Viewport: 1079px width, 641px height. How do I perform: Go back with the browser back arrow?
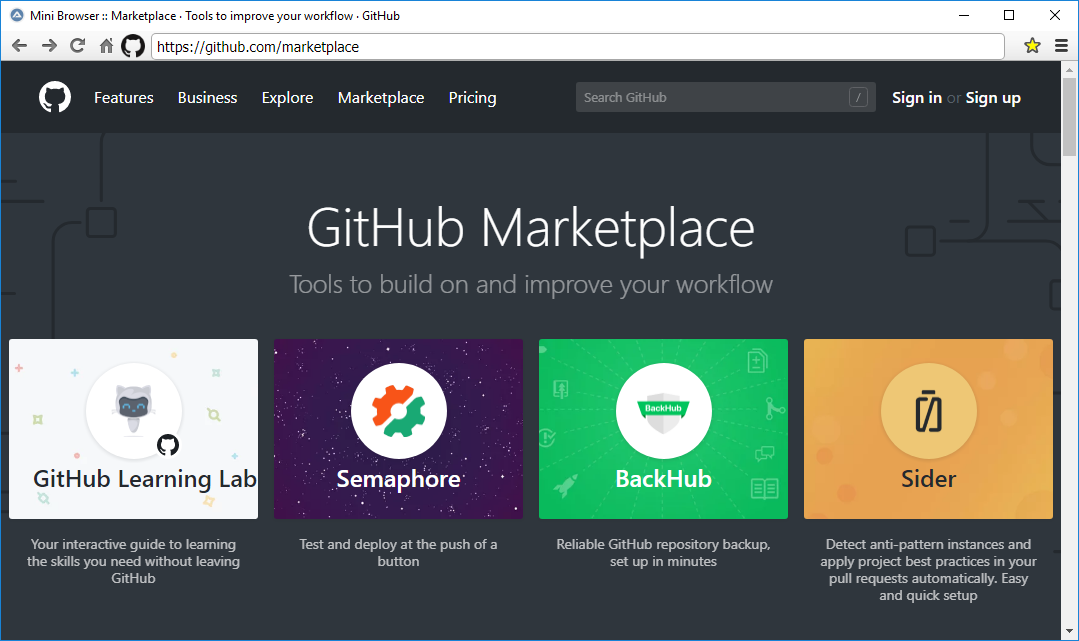coord(19,46)
